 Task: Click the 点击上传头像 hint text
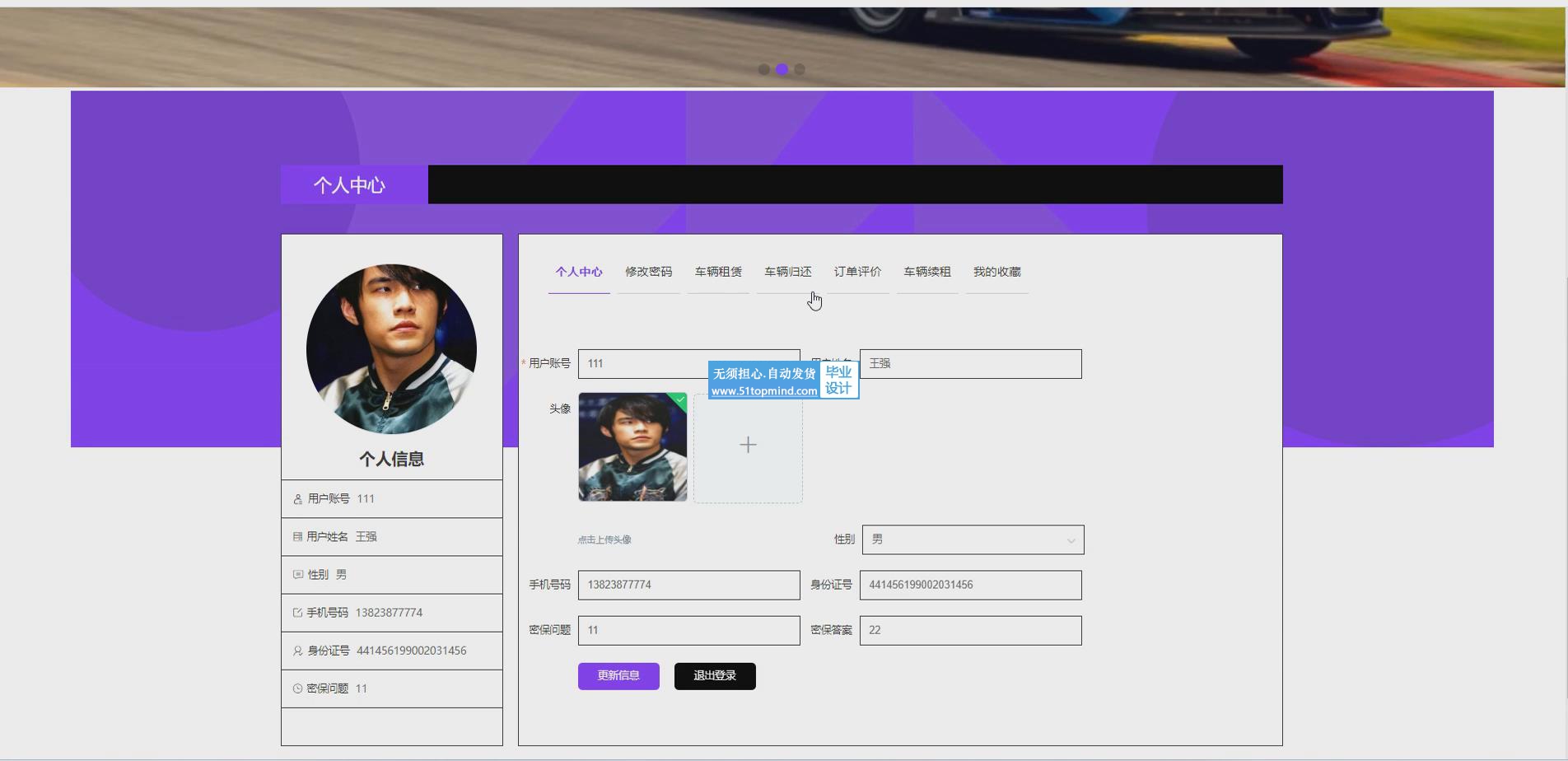604,540
